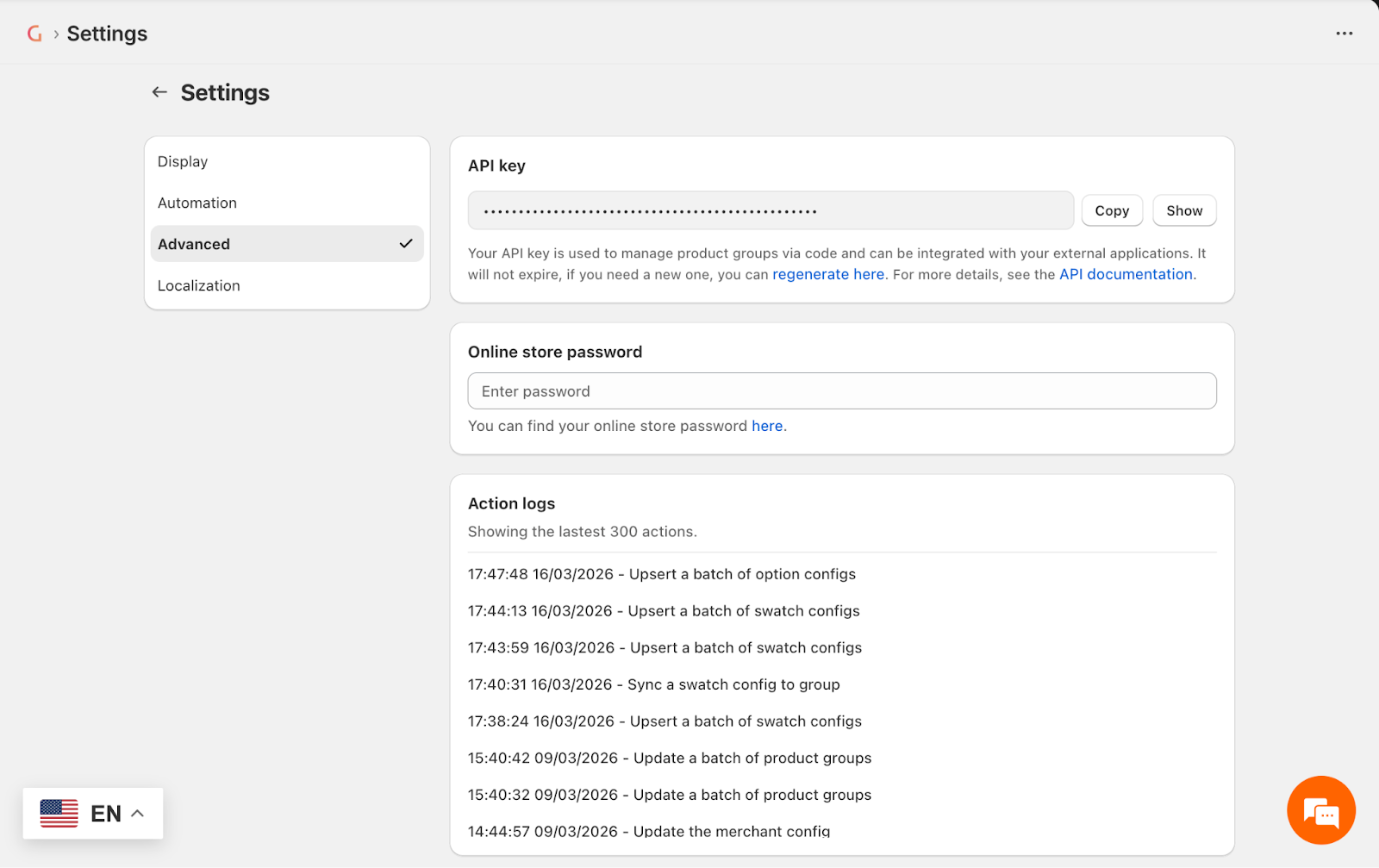Open the API documentation link
Image resolution: width=1379 pixels, height=868 pixels.
1126,274
